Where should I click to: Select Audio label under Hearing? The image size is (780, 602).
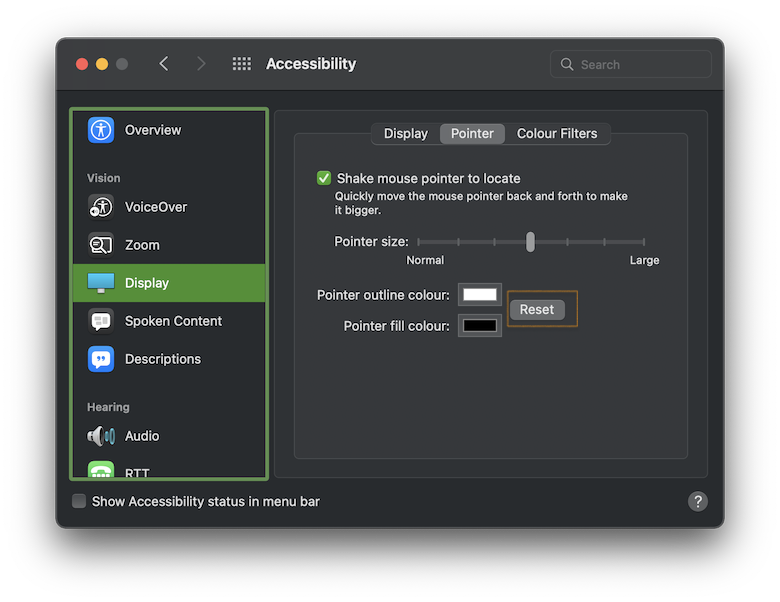pos(142,436)
